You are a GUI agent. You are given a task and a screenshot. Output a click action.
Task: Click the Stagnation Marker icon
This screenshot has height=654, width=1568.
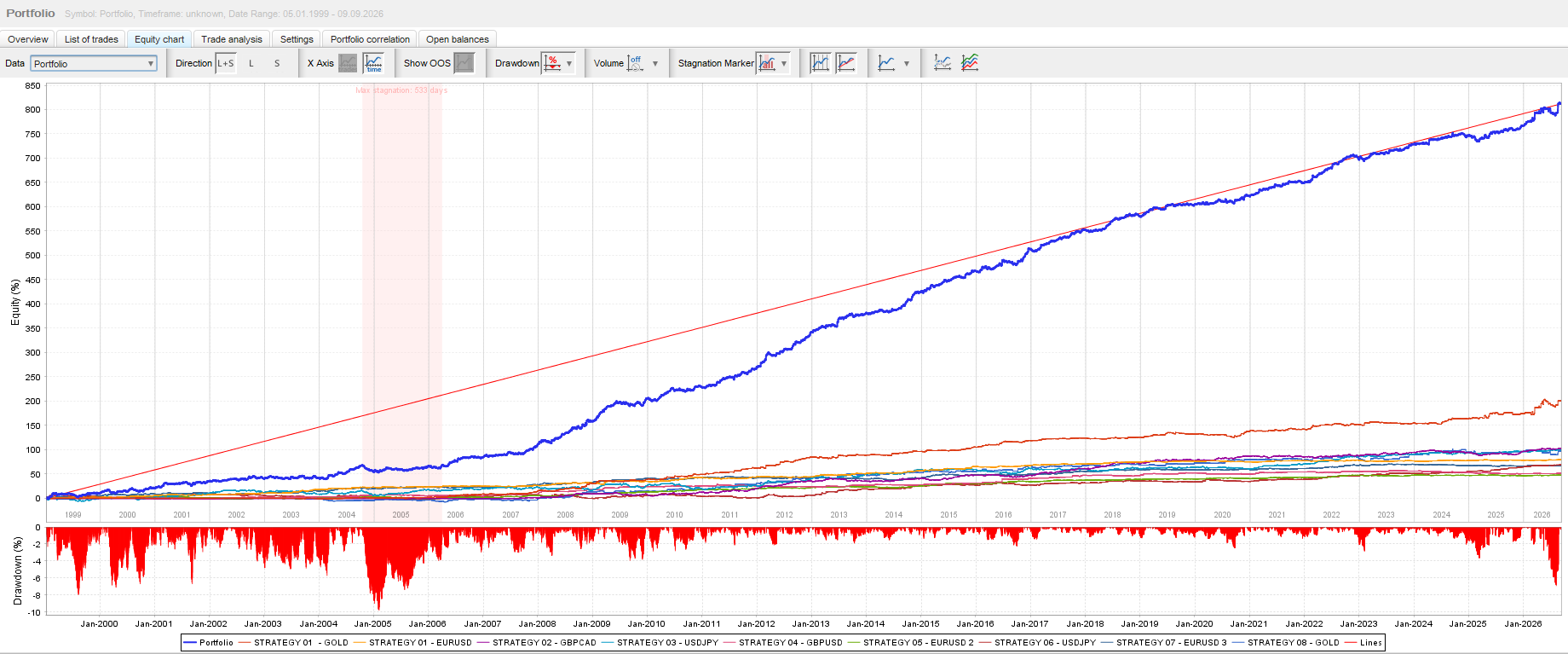pos(767,63)
